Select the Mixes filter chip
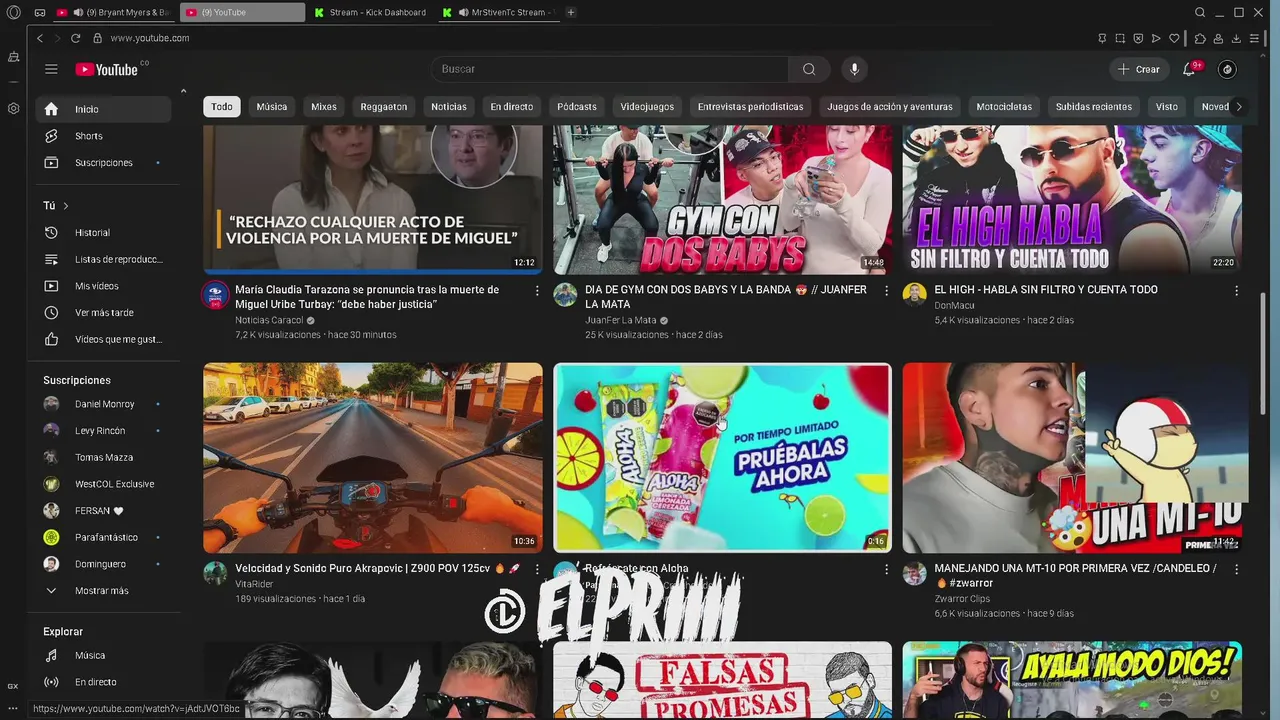The height and width of the screenshot is (720, 1280). (324, 107)
